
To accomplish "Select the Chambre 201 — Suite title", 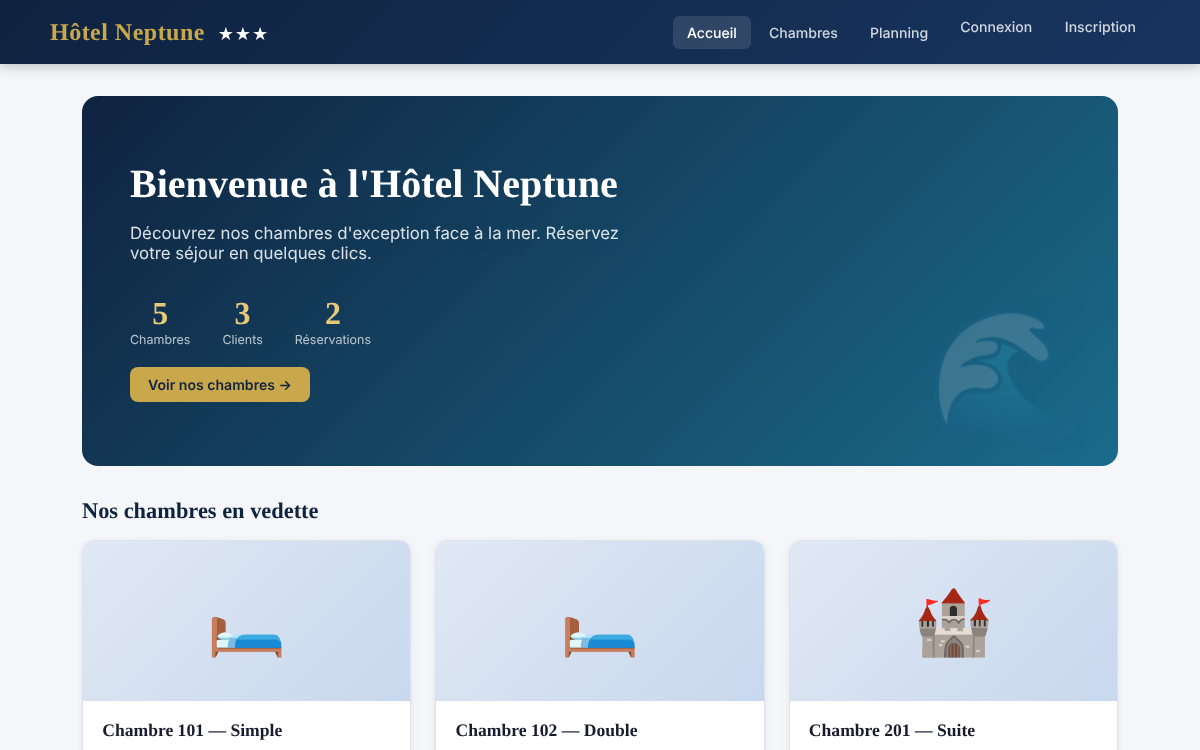I will (892, 730).
